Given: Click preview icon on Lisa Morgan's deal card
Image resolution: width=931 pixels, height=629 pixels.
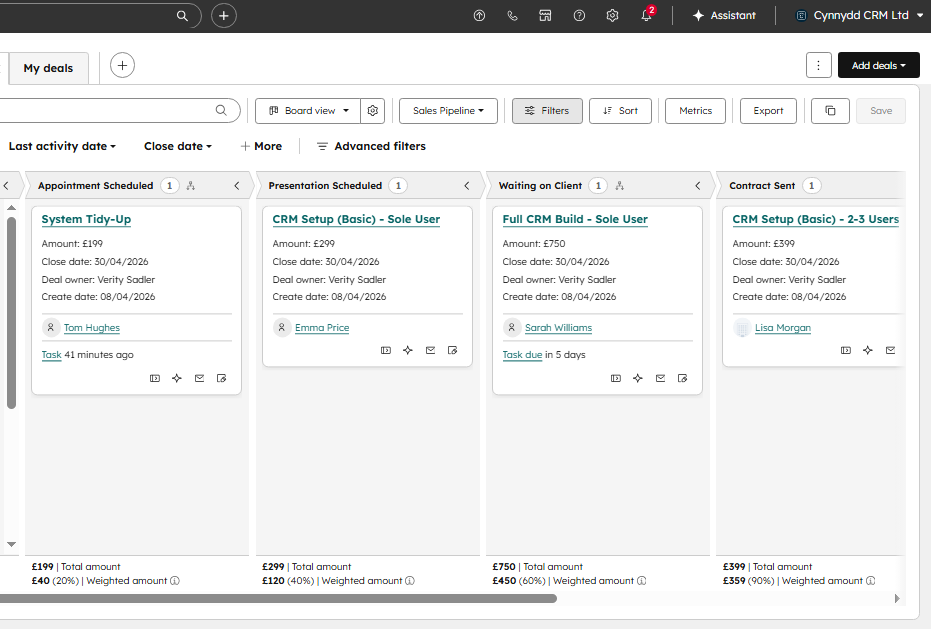Looking at the screenshot, I should [x=846, y=350].
